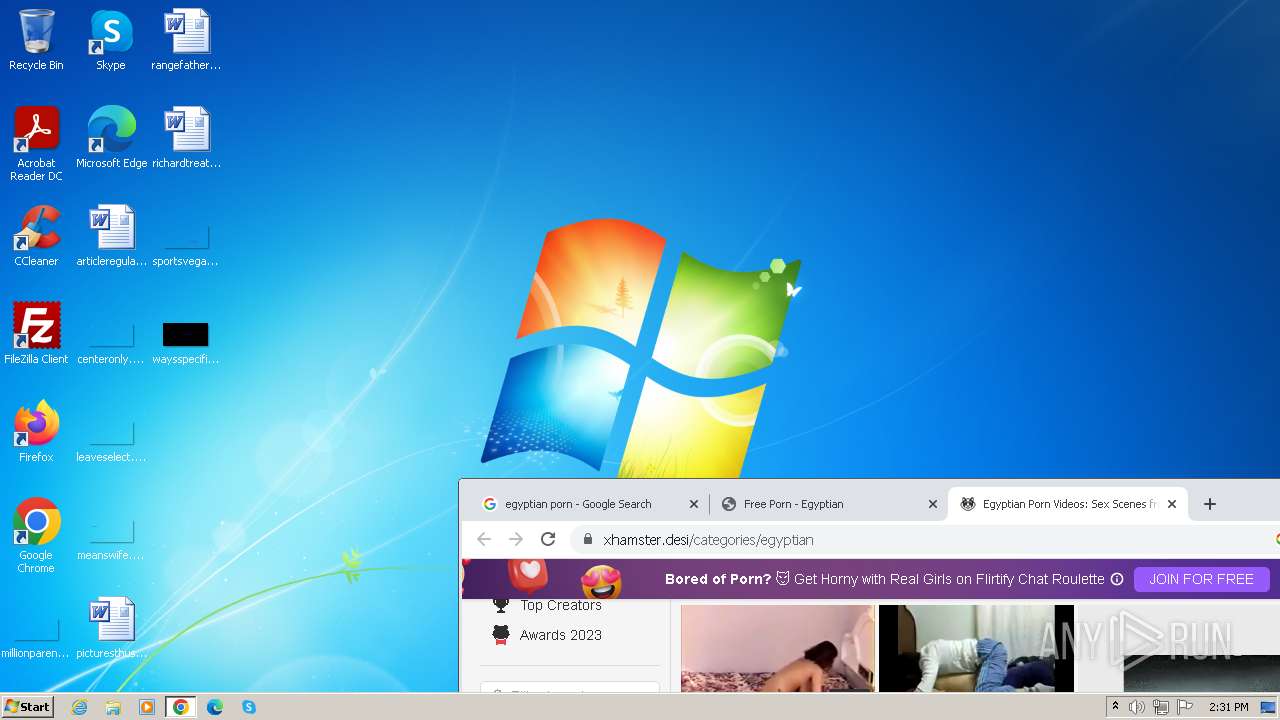Launch Google Chrome desktop shortcut
Screen dimensions: 1280x720
[36, 535]
